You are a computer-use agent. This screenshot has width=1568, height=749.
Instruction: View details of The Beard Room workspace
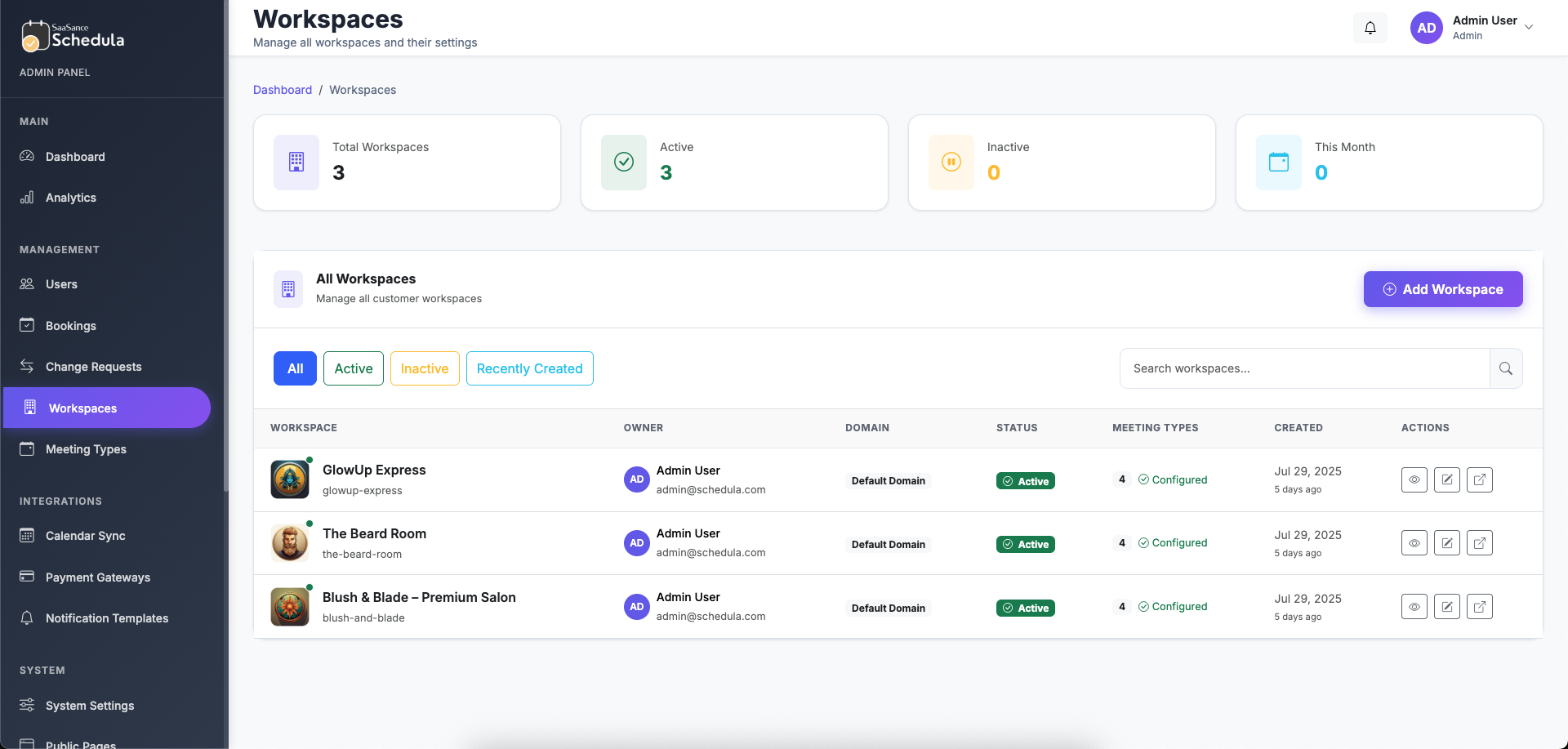1414,542
